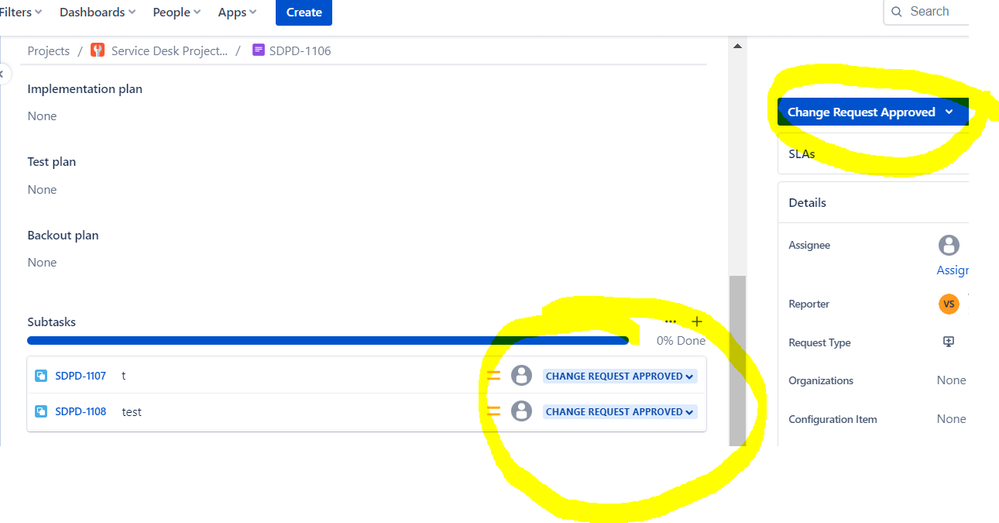Edit the Backout plan None value
This screenshot has height=523, width=999.
click(42, 262)
